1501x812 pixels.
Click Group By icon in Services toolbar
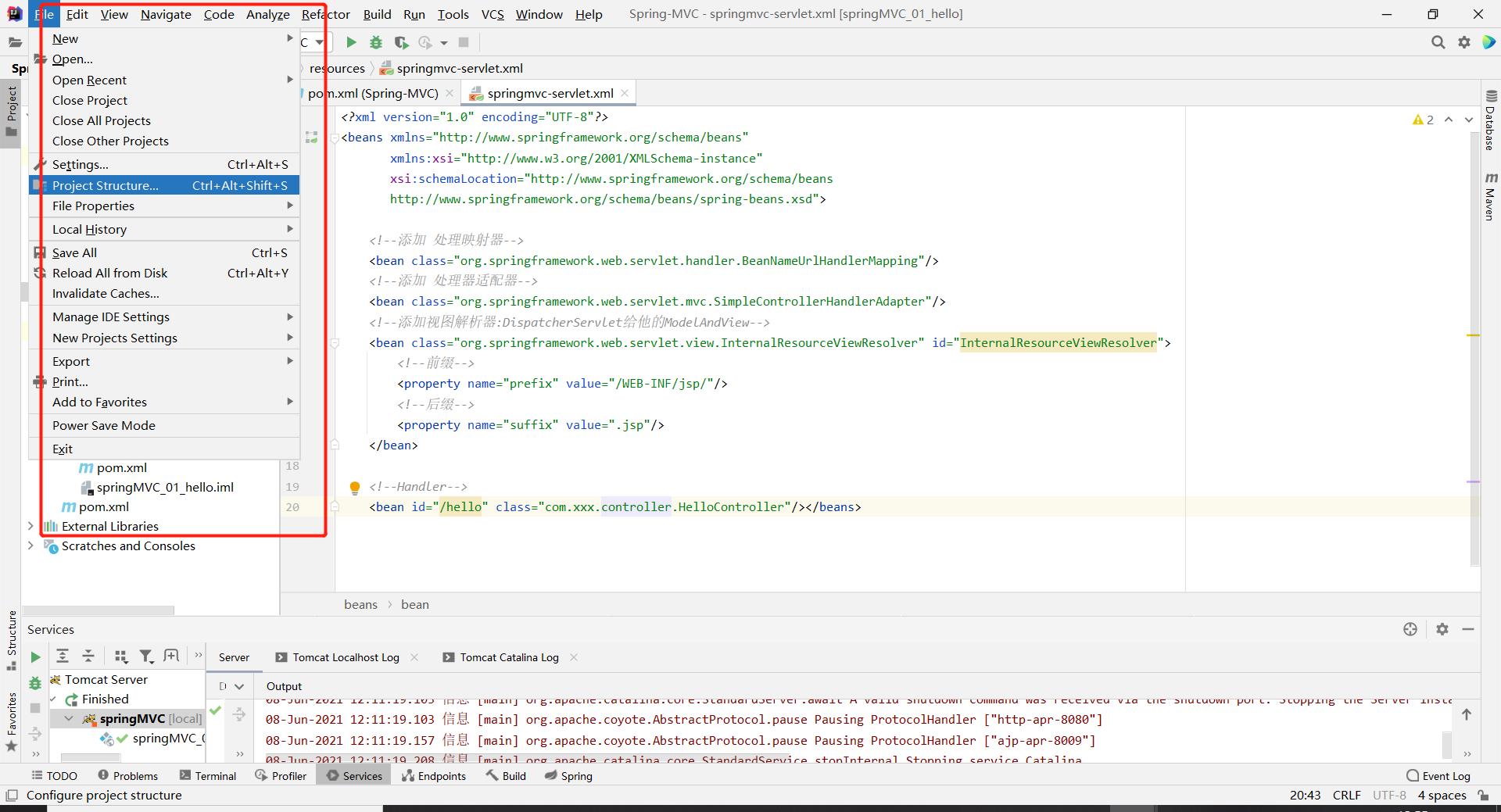(120, 656)
